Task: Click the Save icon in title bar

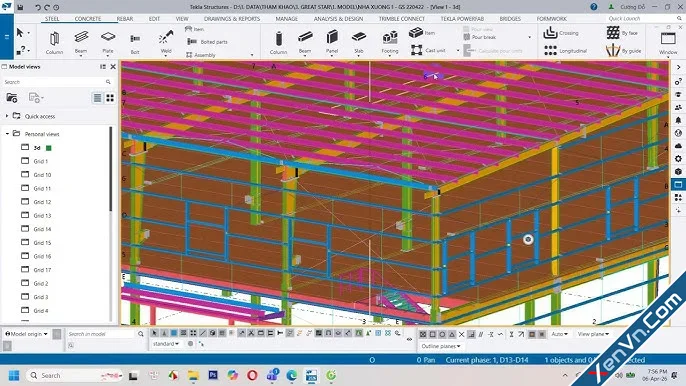Action: (20, 7)
